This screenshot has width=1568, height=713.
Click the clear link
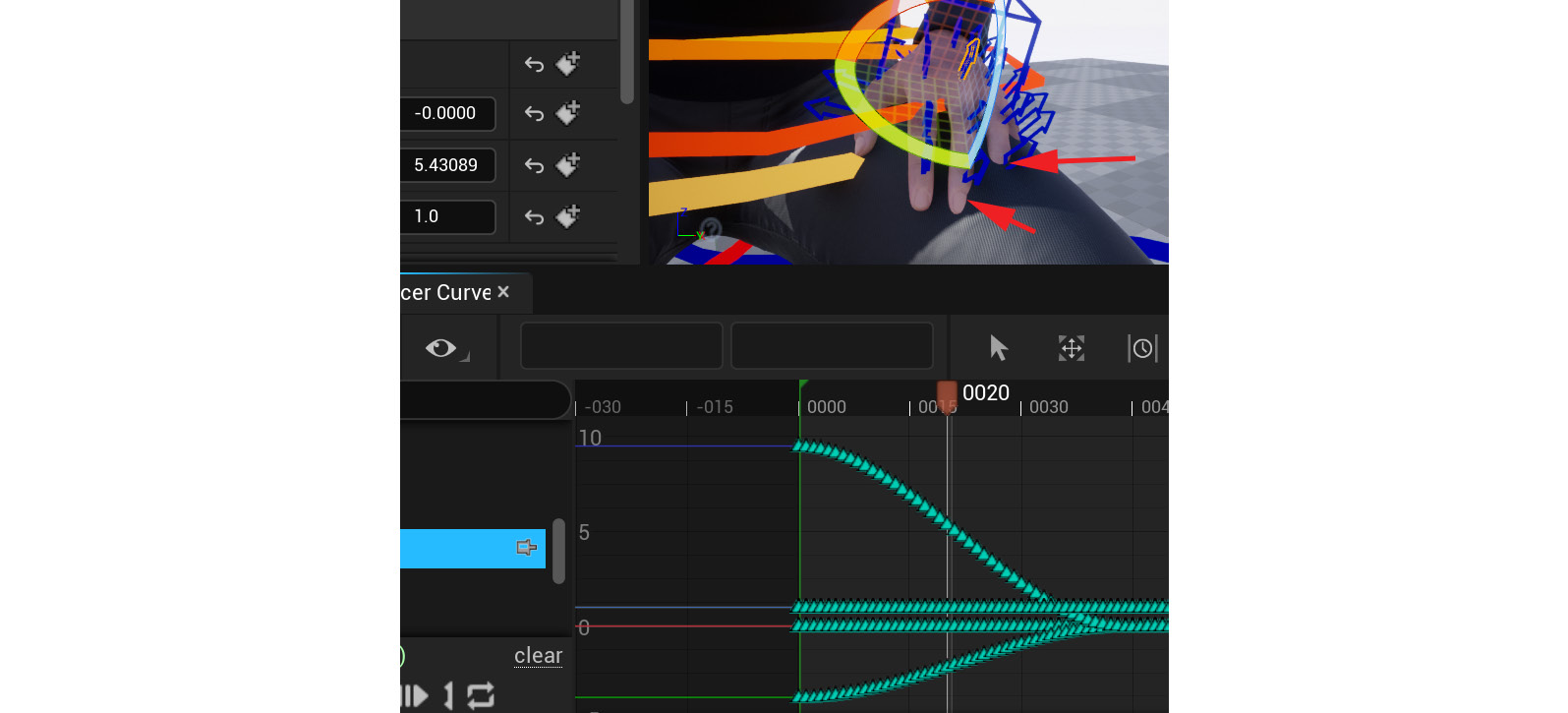click(538, 656)
